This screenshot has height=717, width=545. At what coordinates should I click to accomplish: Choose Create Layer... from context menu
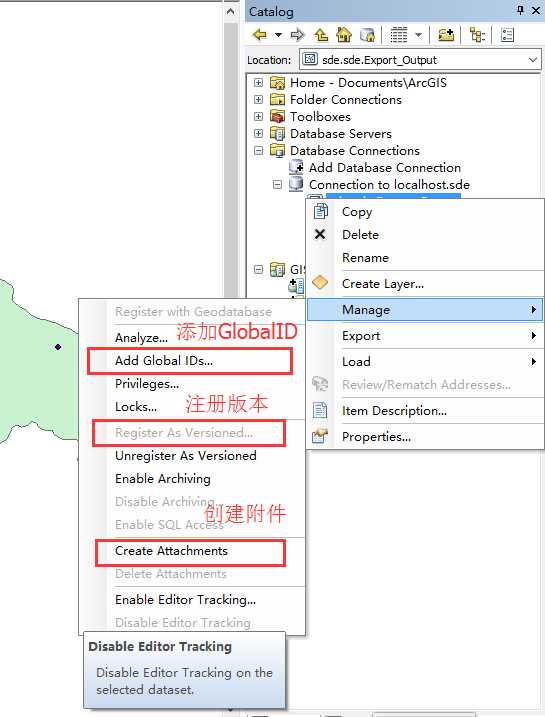[425, 284]
